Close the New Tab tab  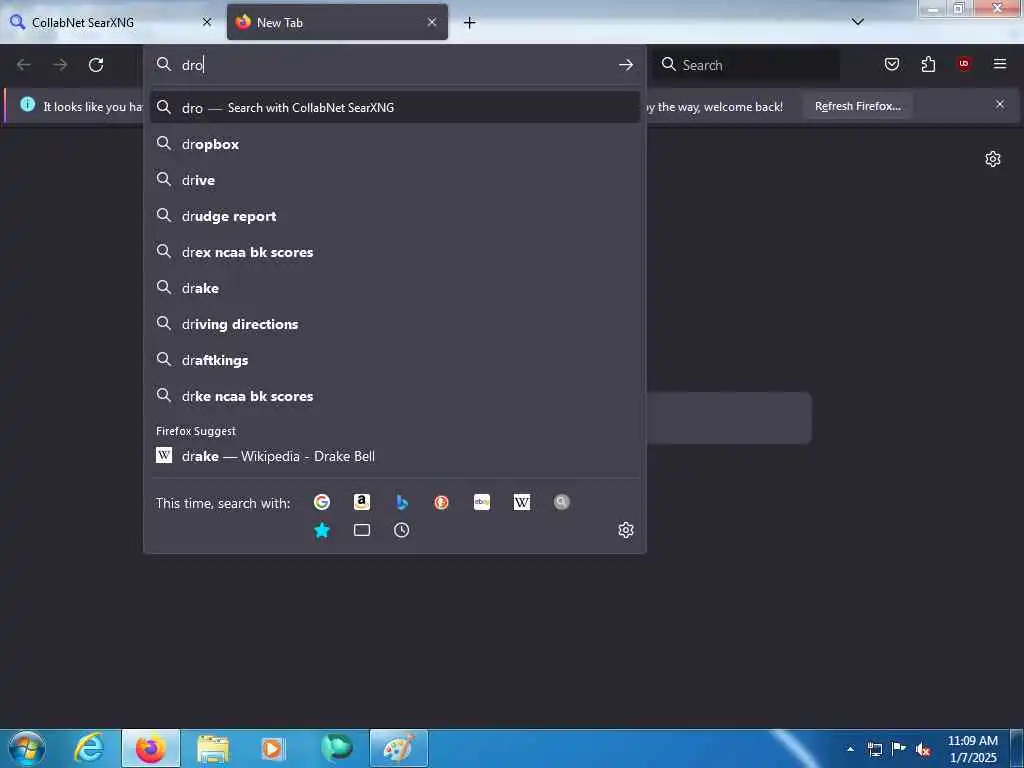pyautogui.click(x=432, y=22)
